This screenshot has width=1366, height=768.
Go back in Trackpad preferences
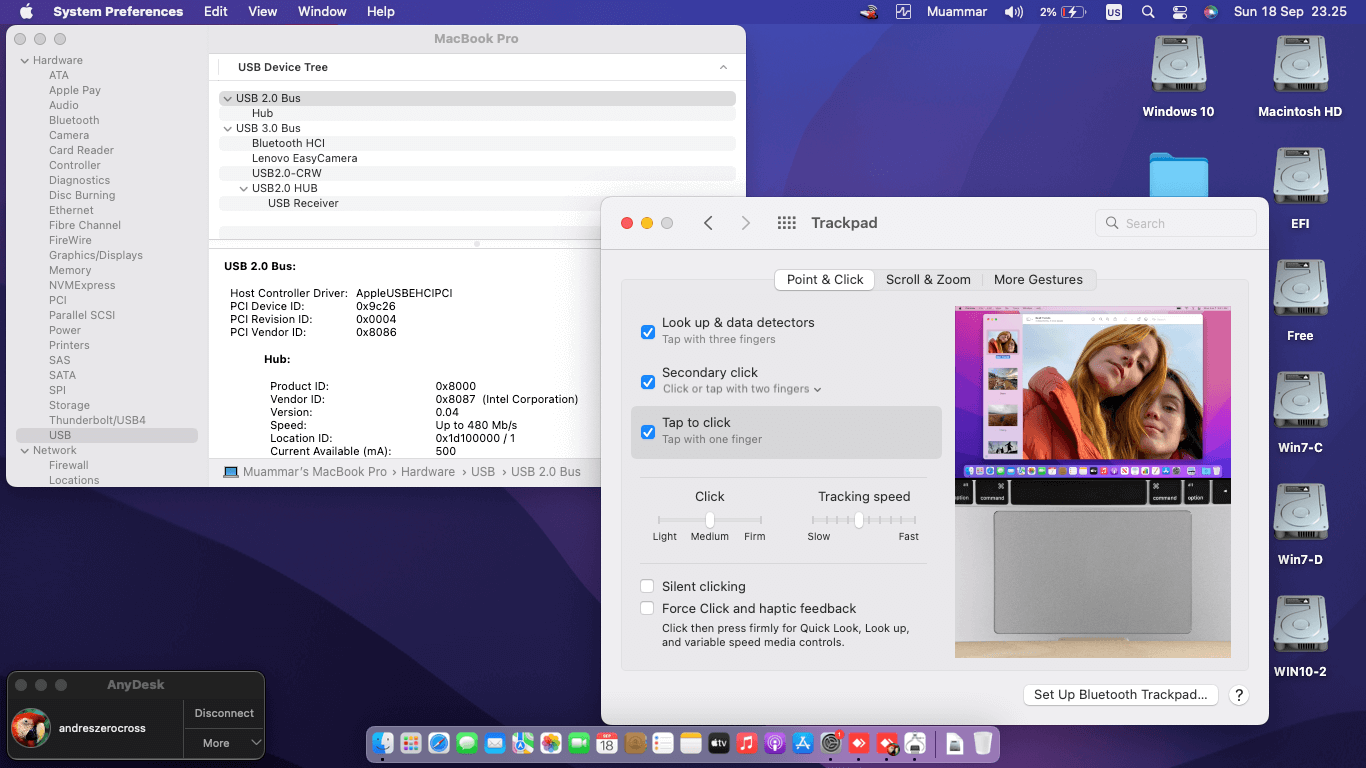pyautogui.click(x=708, y=223)
